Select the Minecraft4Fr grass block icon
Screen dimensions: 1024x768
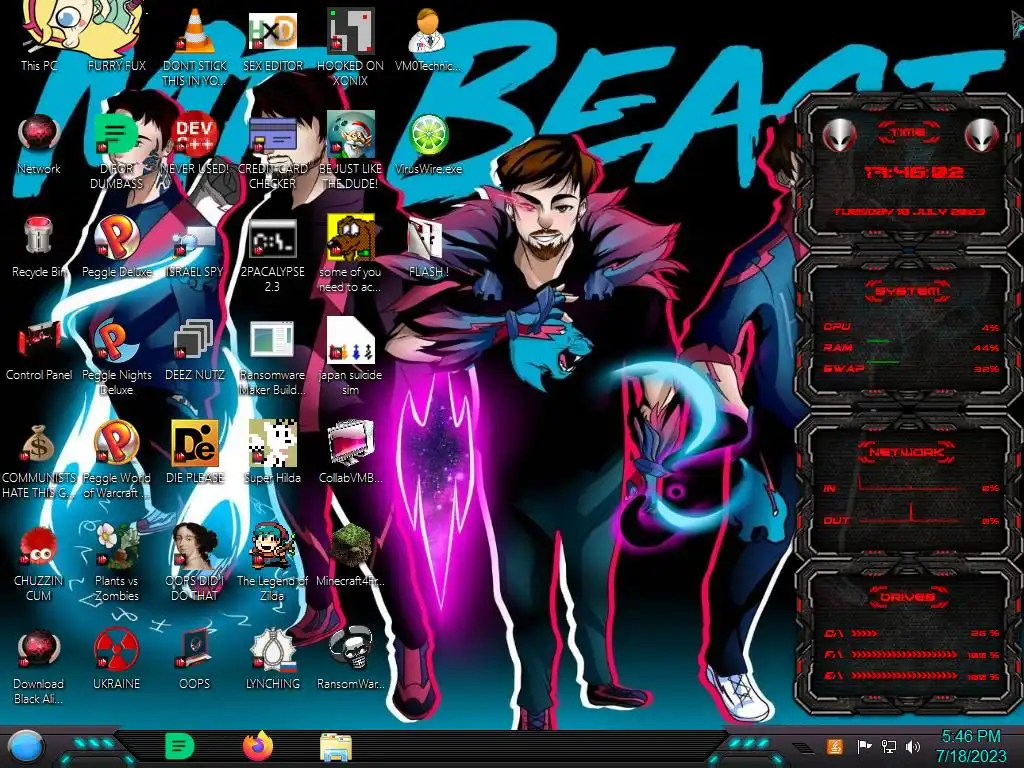[x=351, y=555]
